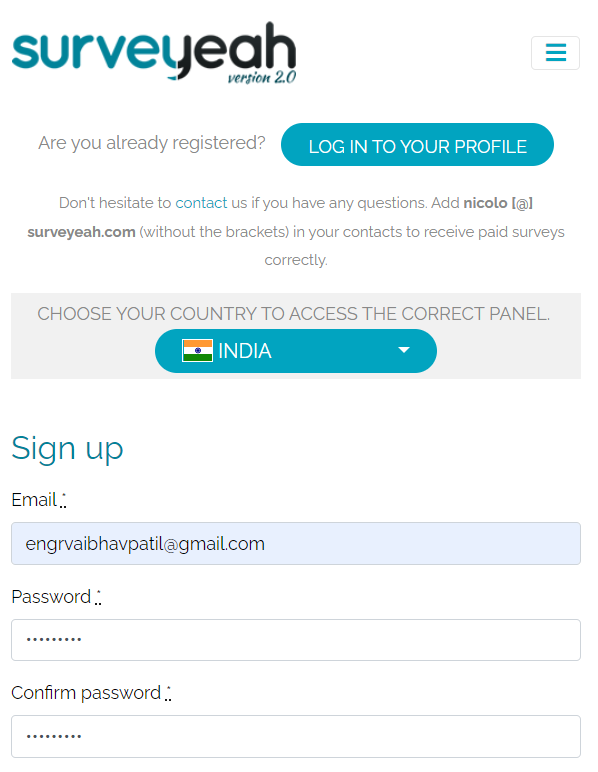The image size is (598, 772).
Task: Follow the contact link
Action: (201, 203)
